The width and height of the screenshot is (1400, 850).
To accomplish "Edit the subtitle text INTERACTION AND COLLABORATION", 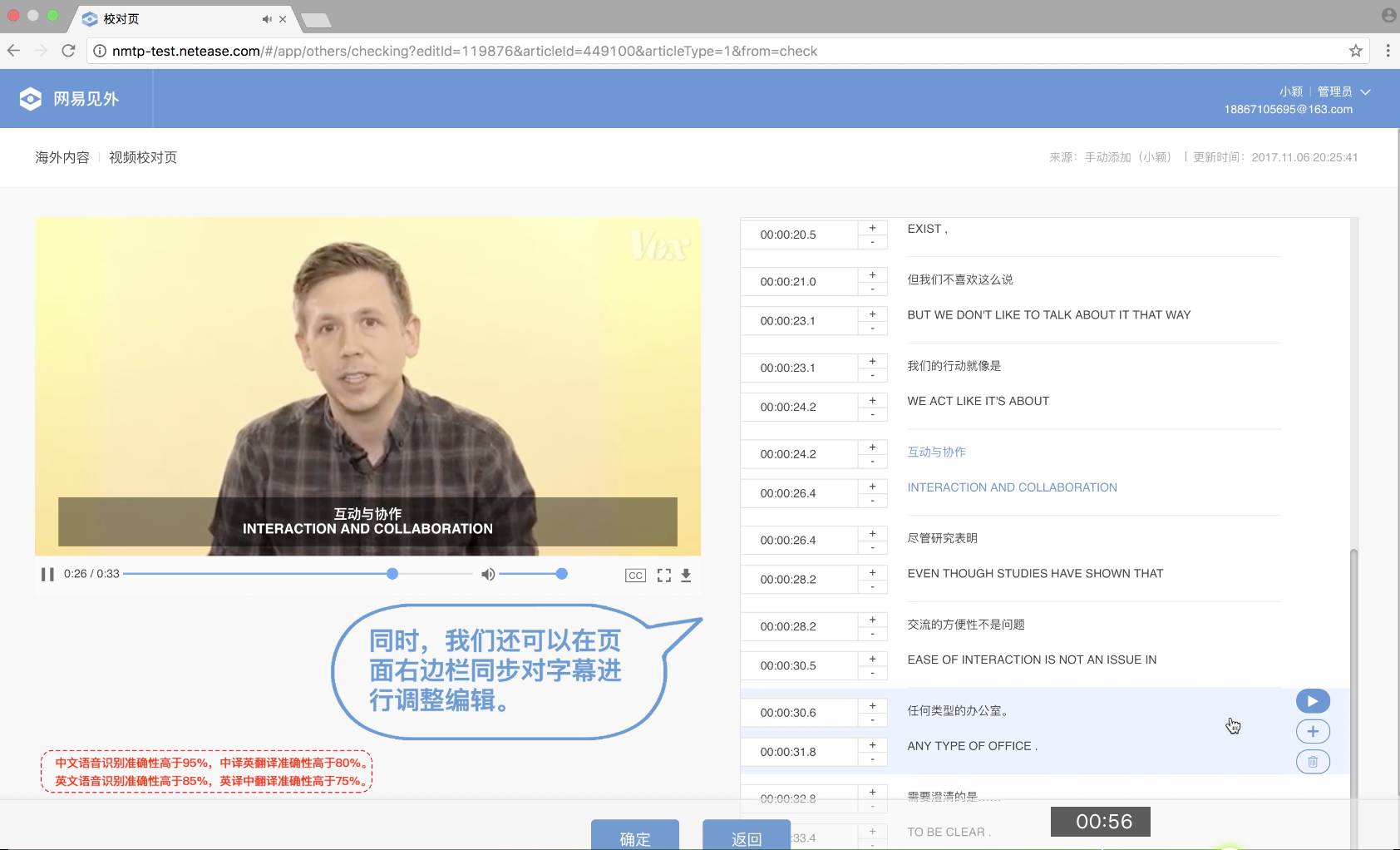I will pos(1011,487).
